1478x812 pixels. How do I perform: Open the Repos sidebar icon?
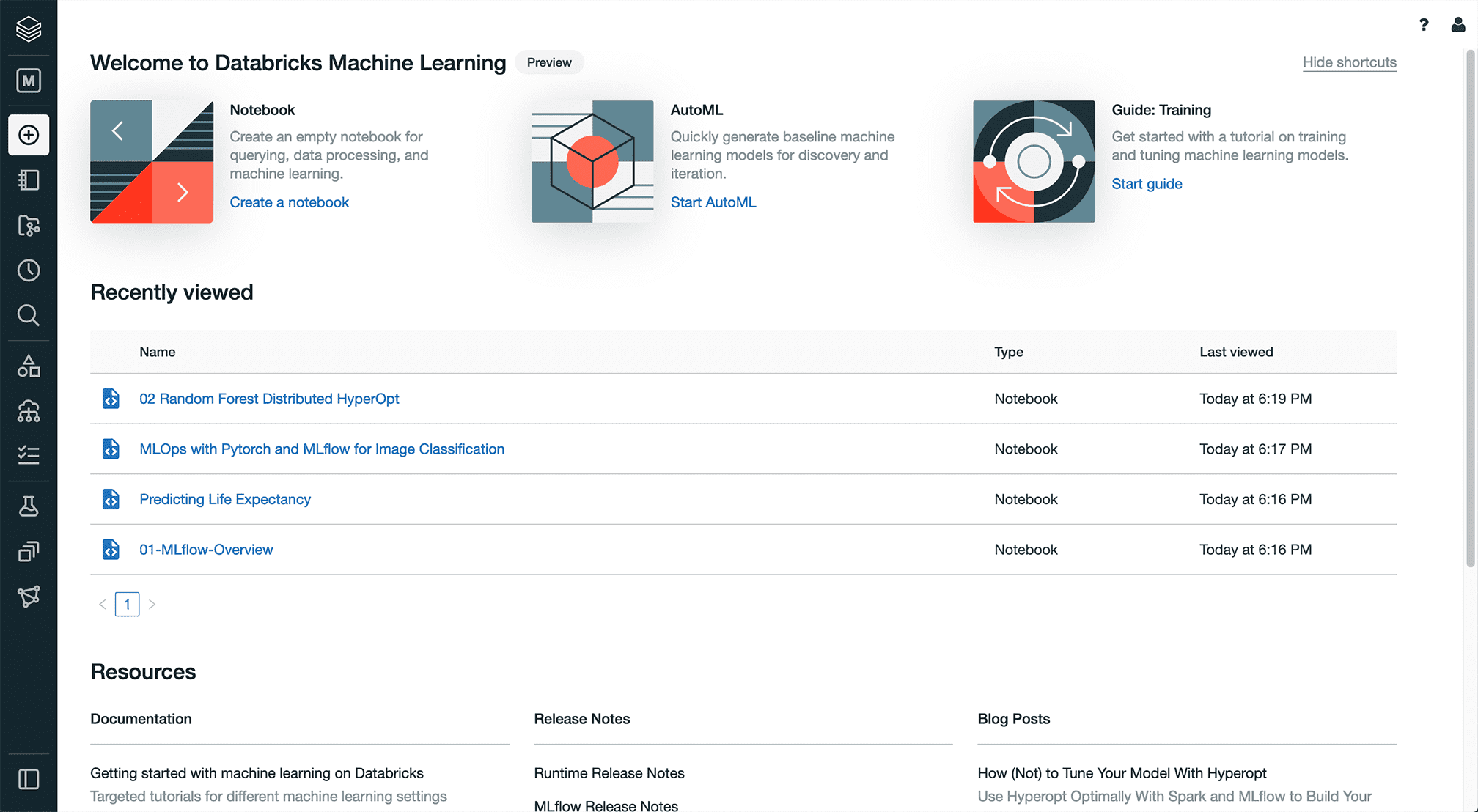tap(29, 226)
